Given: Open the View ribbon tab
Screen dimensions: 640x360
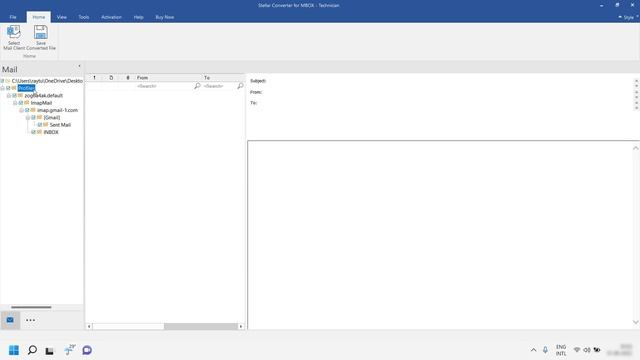Looking at the screenshot, I should [x=62, y=17].
